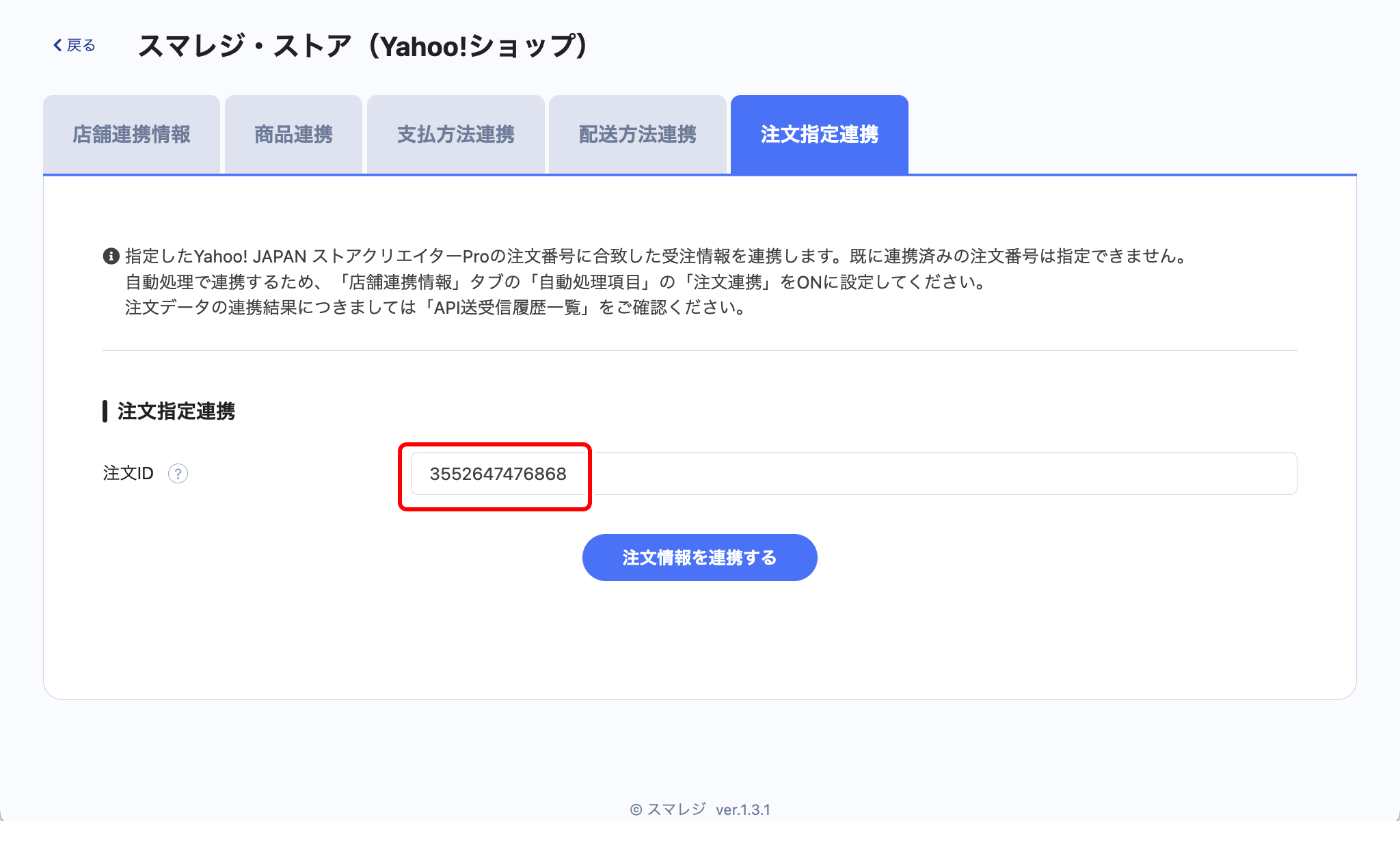The image size is (1400, 845).
Task: Click the 注文ID field label
Action: pyautogui.click(x=128, y=473)
